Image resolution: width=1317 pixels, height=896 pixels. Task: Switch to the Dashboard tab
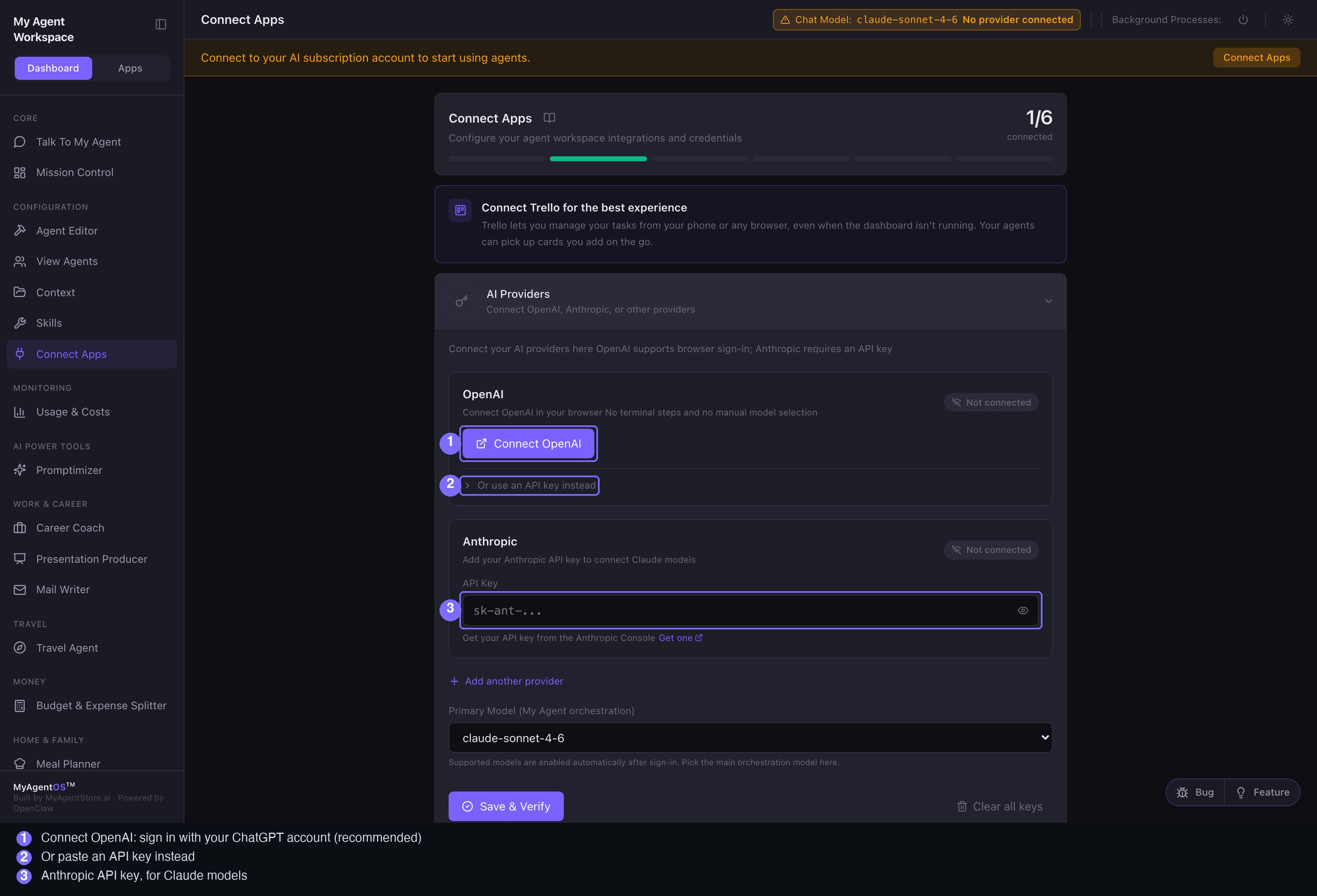53,69
